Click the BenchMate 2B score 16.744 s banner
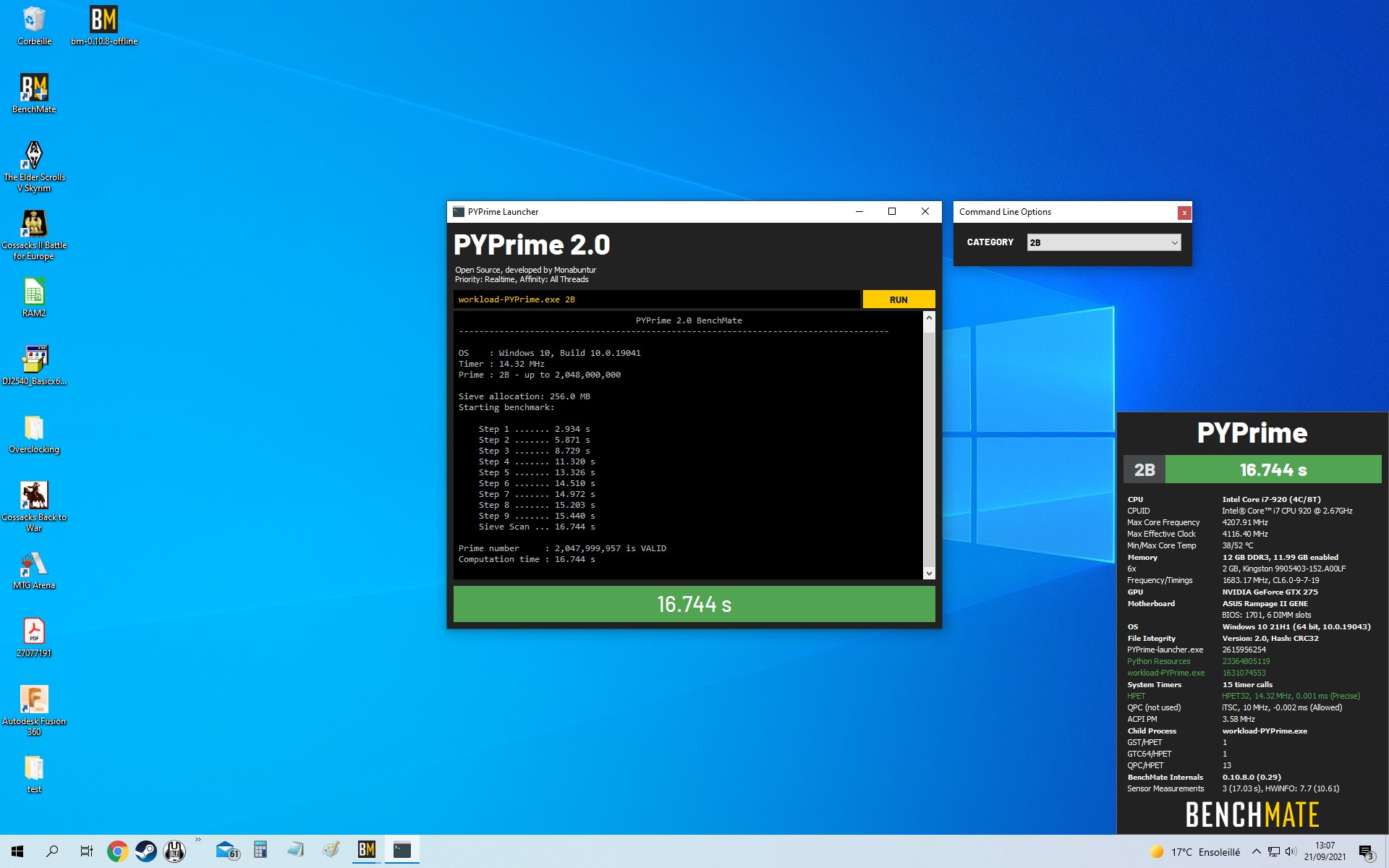1389x868 pixels. coord(1252,469)
